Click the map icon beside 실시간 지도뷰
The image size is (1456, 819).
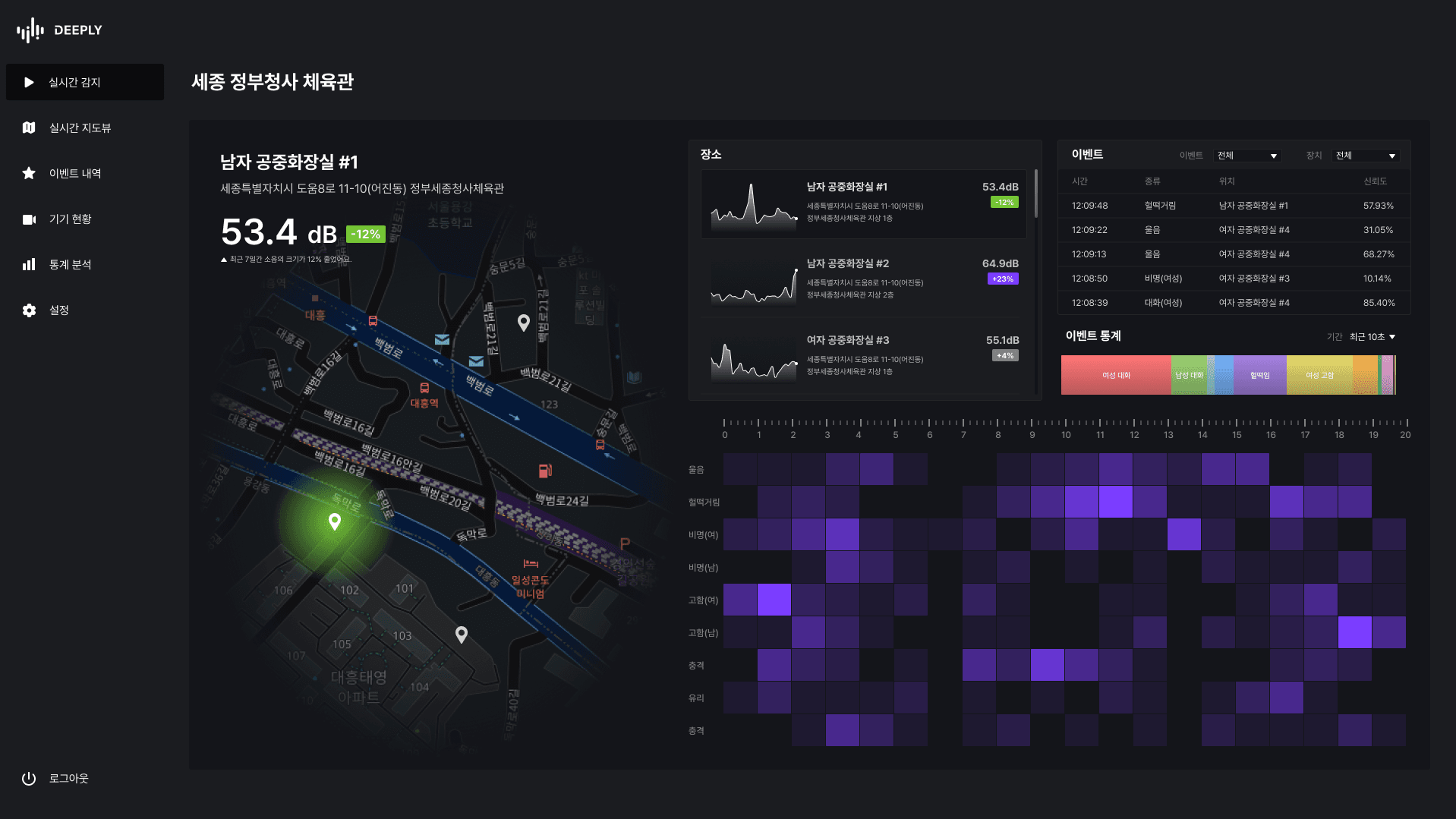point(29,128)
